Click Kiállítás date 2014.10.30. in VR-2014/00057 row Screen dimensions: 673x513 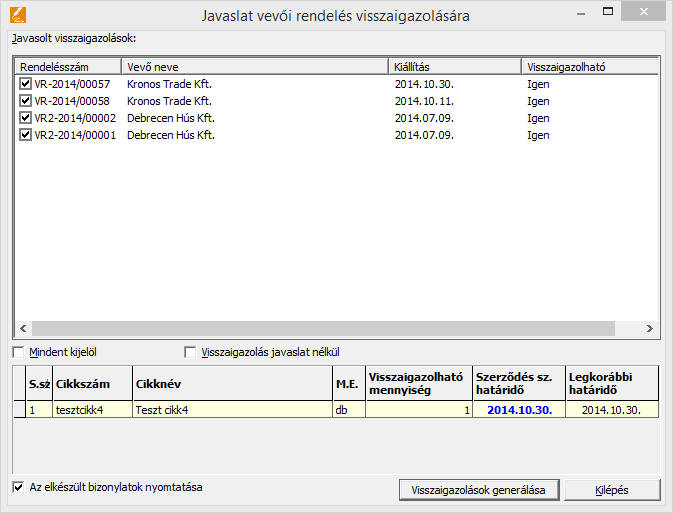pyautogui.click(x=424, y=84)
